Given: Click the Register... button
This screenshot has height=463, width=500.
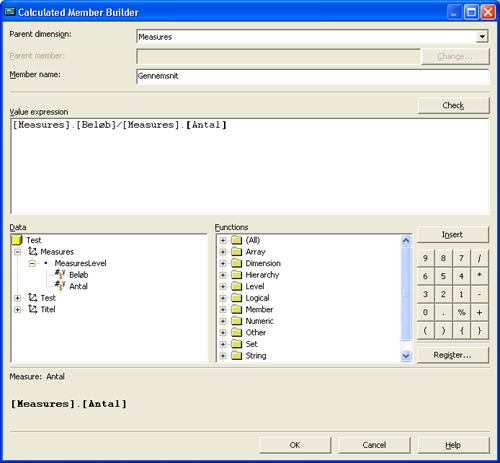Looking at the screenshot, I should pos(453,355).
